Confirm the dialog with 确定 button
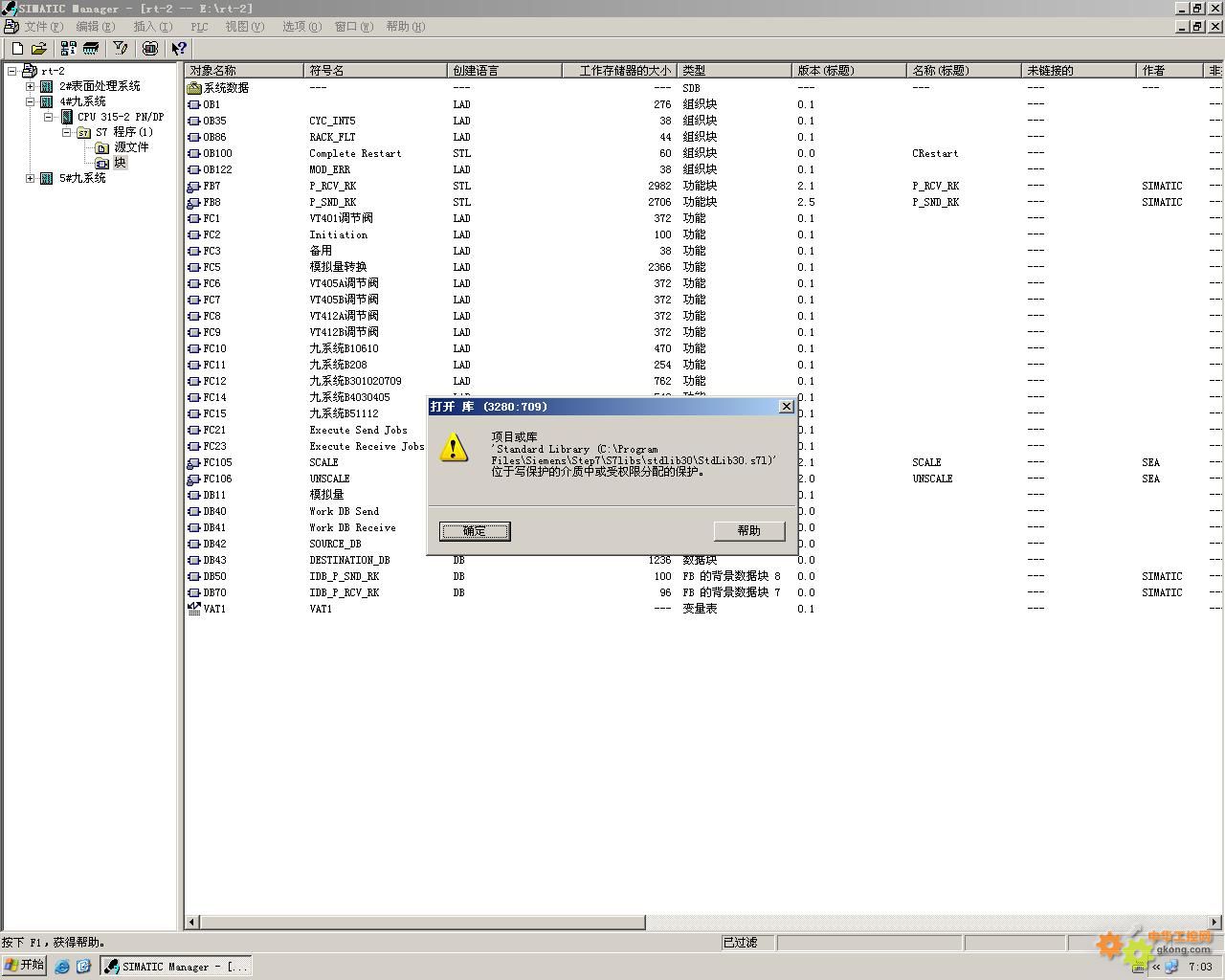The width and height of the screenshot is (1225, 980). pos(475,531)
